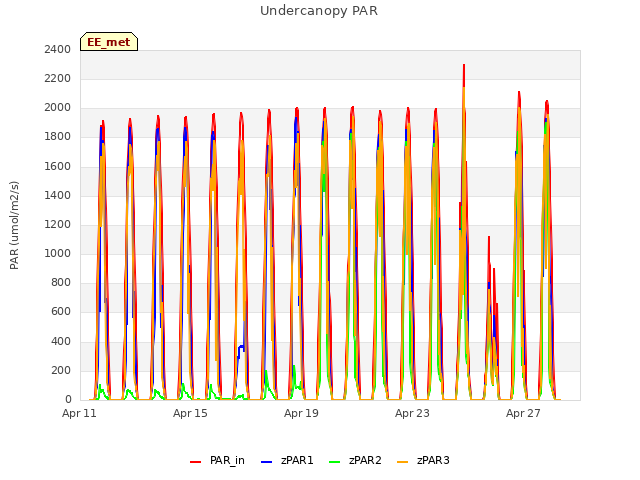Click the blue zPAR1 legend swatch
This screenshot has height=480, width=640.
266,462
